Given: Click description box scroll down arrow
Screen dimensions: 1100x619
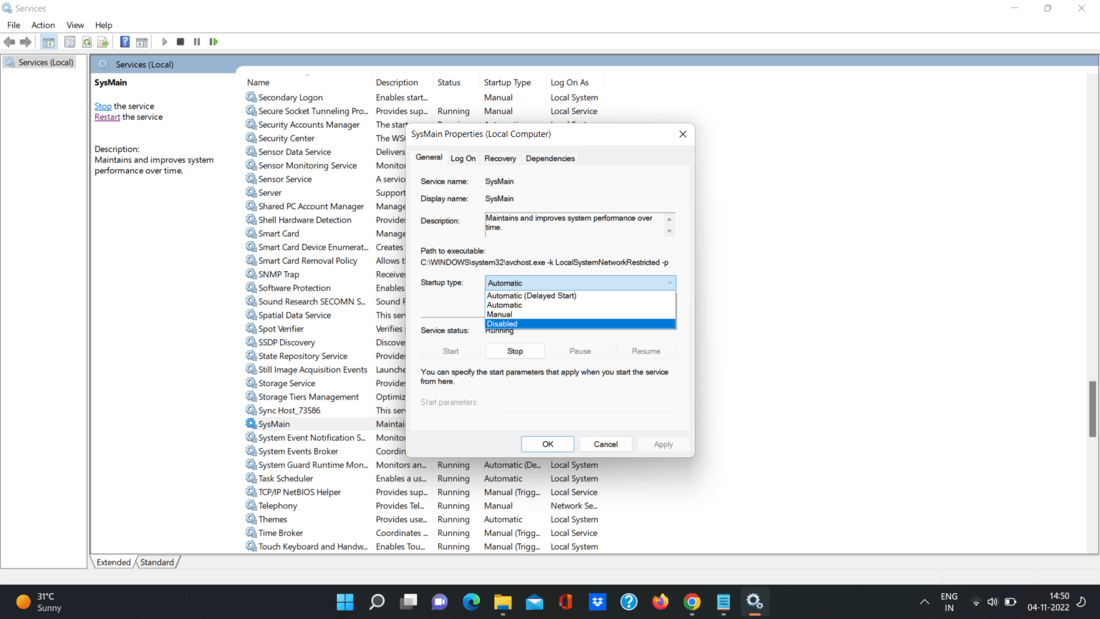Looking at the screenshot, I should point(669,232).
